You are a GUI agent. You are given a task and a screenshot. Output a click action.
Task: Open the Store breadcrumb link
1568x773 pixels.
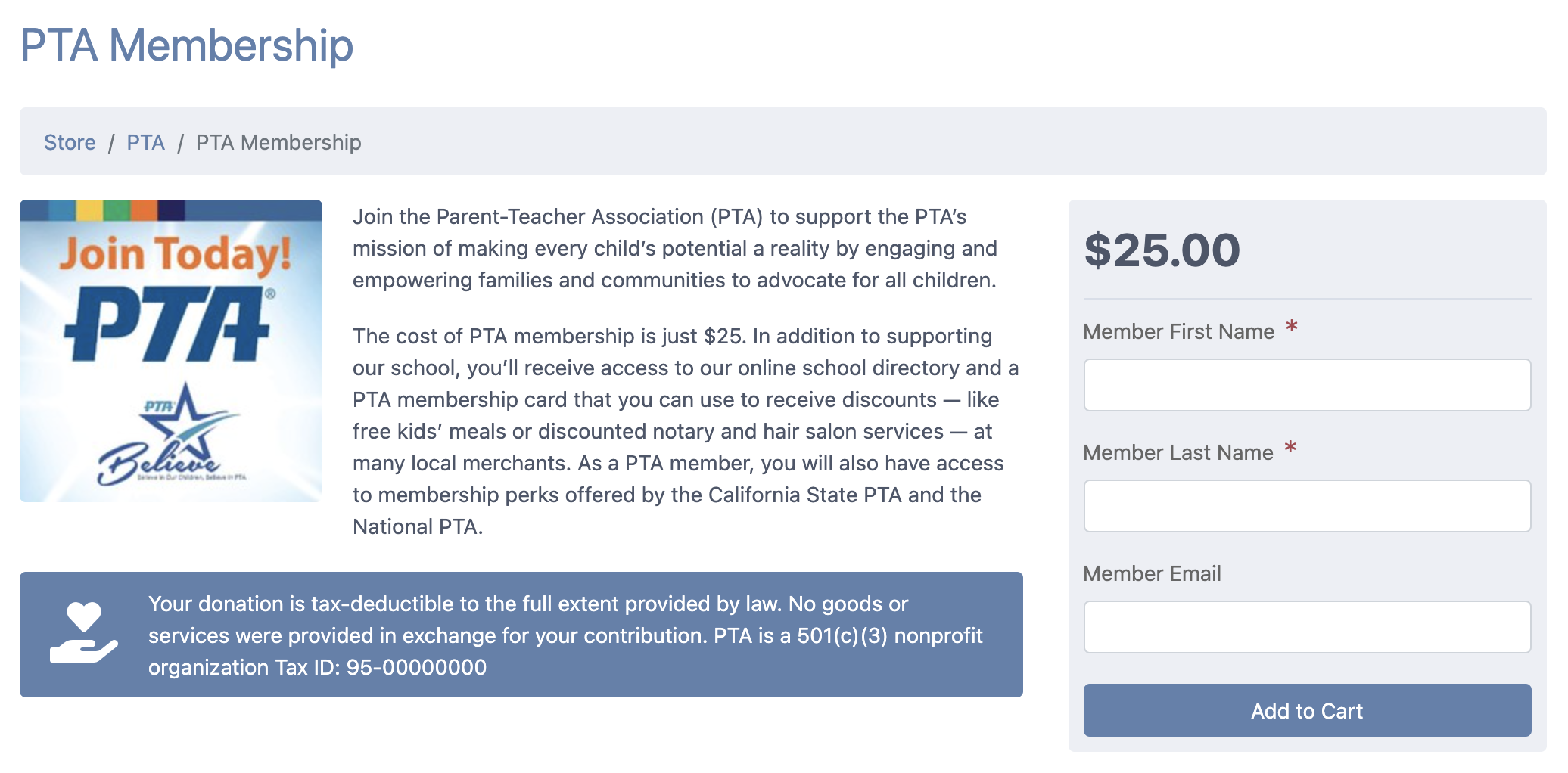(x=70, y=142)
